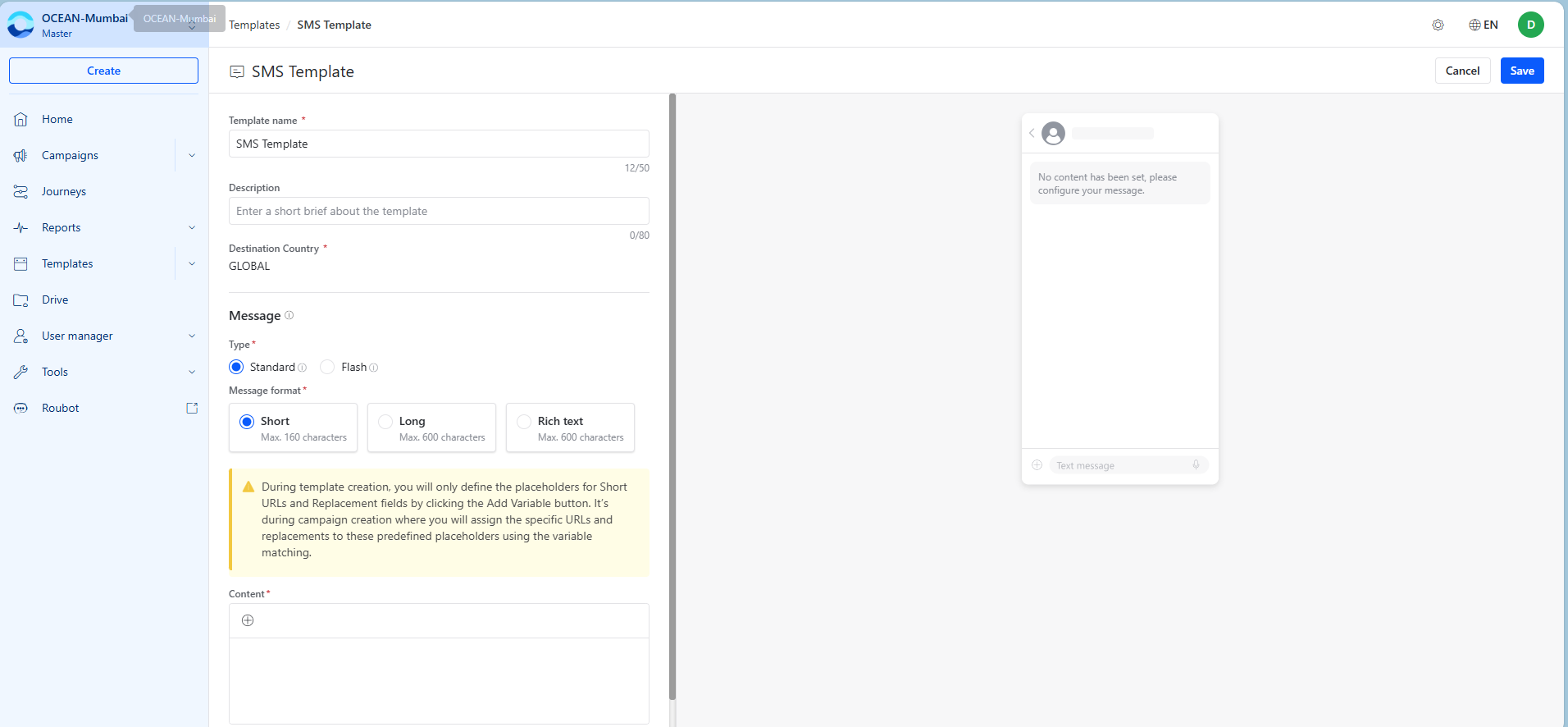Go to Templates breadcrumb link
The image size is (1568, 727).
tap(254, 25)
